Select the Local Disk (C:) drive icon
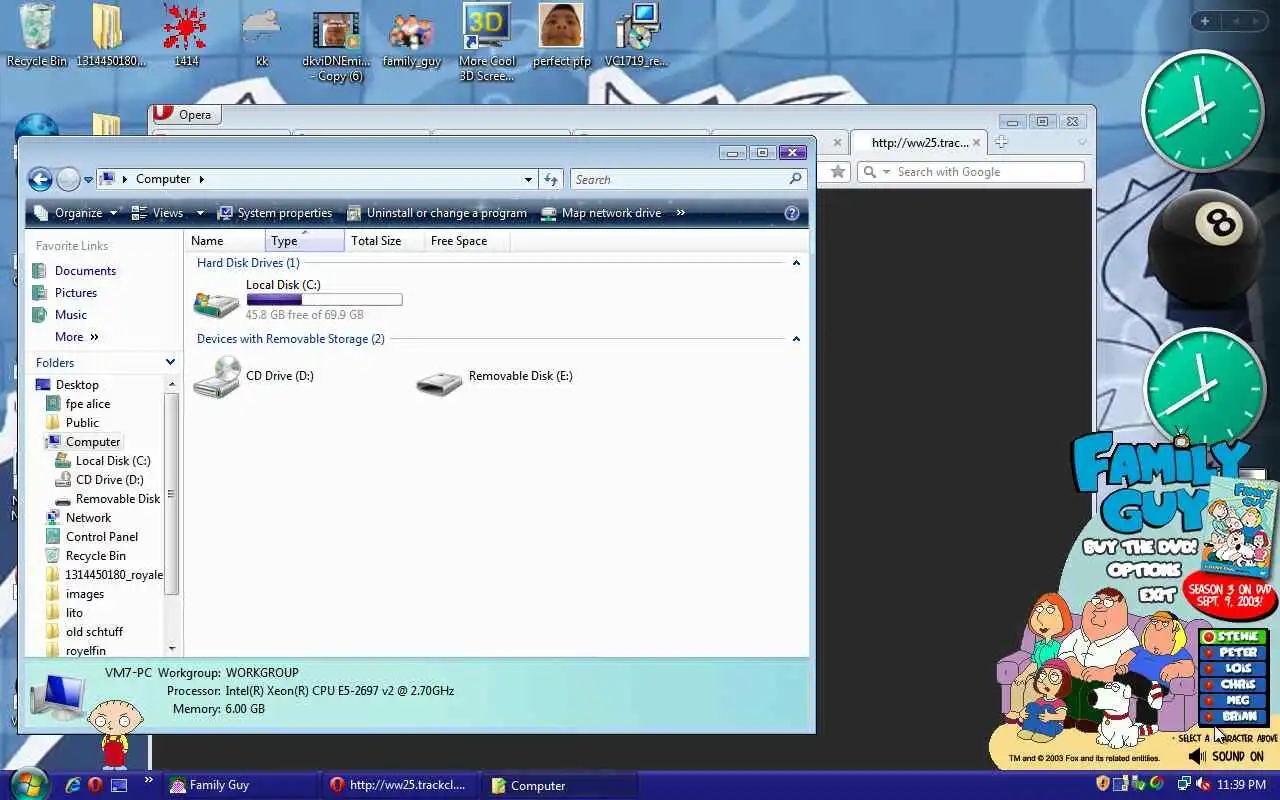Image resolution: width=1280 pixels, height=800 pixels. [216, 303]
